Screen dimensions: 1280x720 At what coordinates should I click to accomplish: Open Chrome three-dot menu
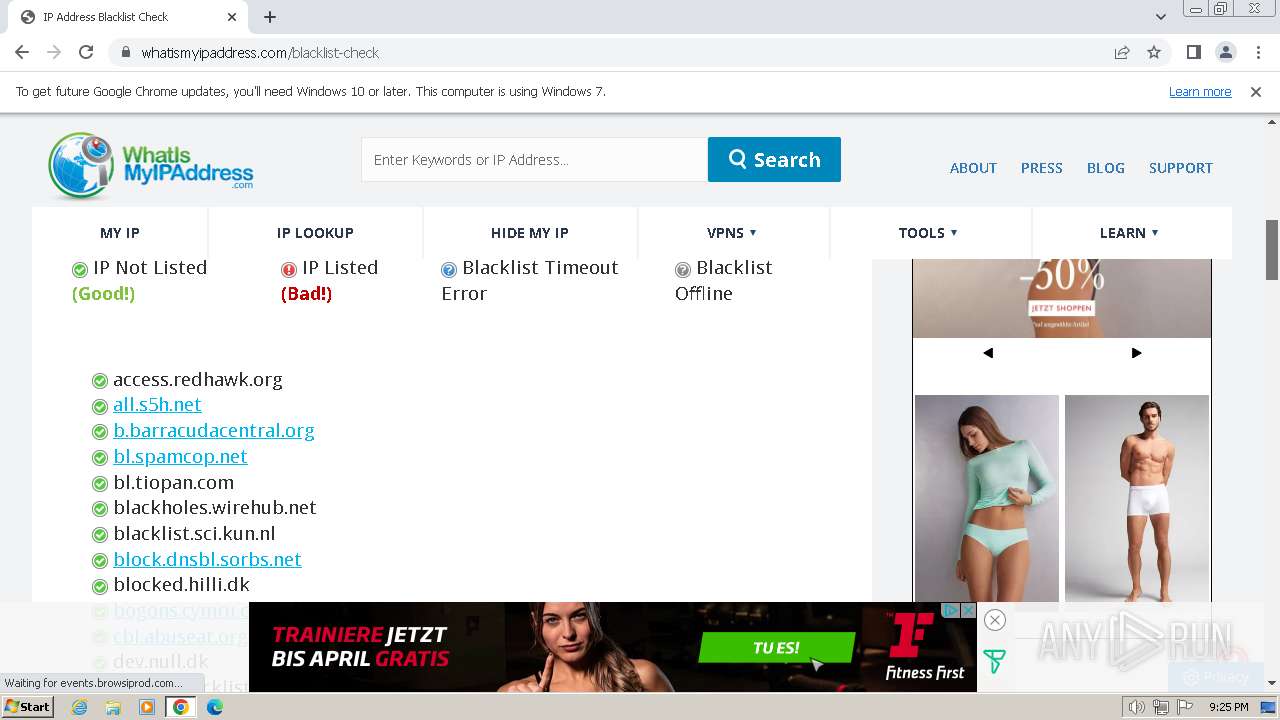point(1256,52)
